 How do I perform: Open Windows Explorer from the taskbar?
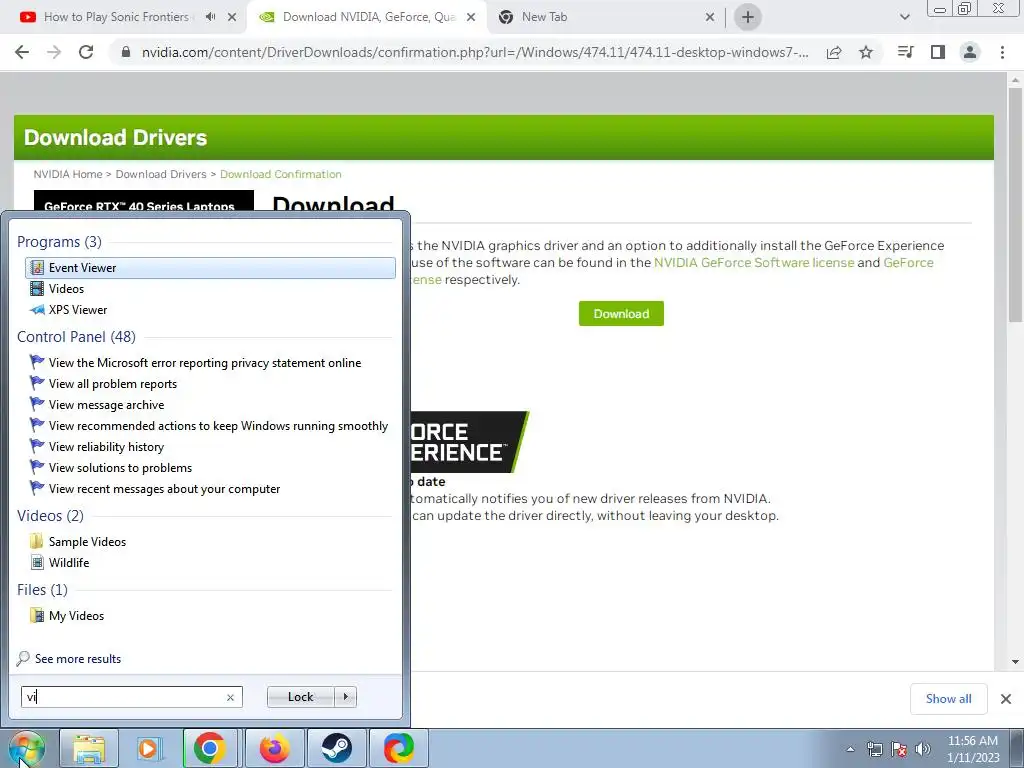click(89, 748)
